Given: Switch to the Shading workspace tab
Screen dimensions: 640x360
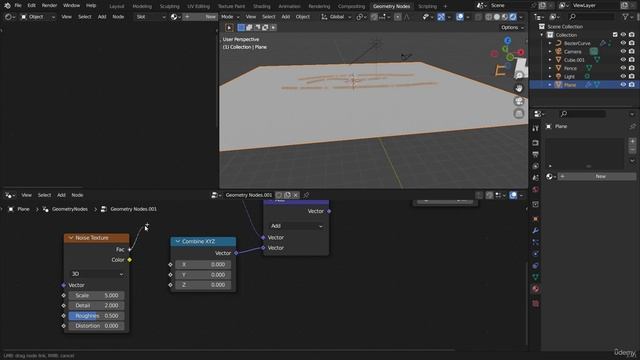Looking at the screenshot, I should tap(262, 6).
